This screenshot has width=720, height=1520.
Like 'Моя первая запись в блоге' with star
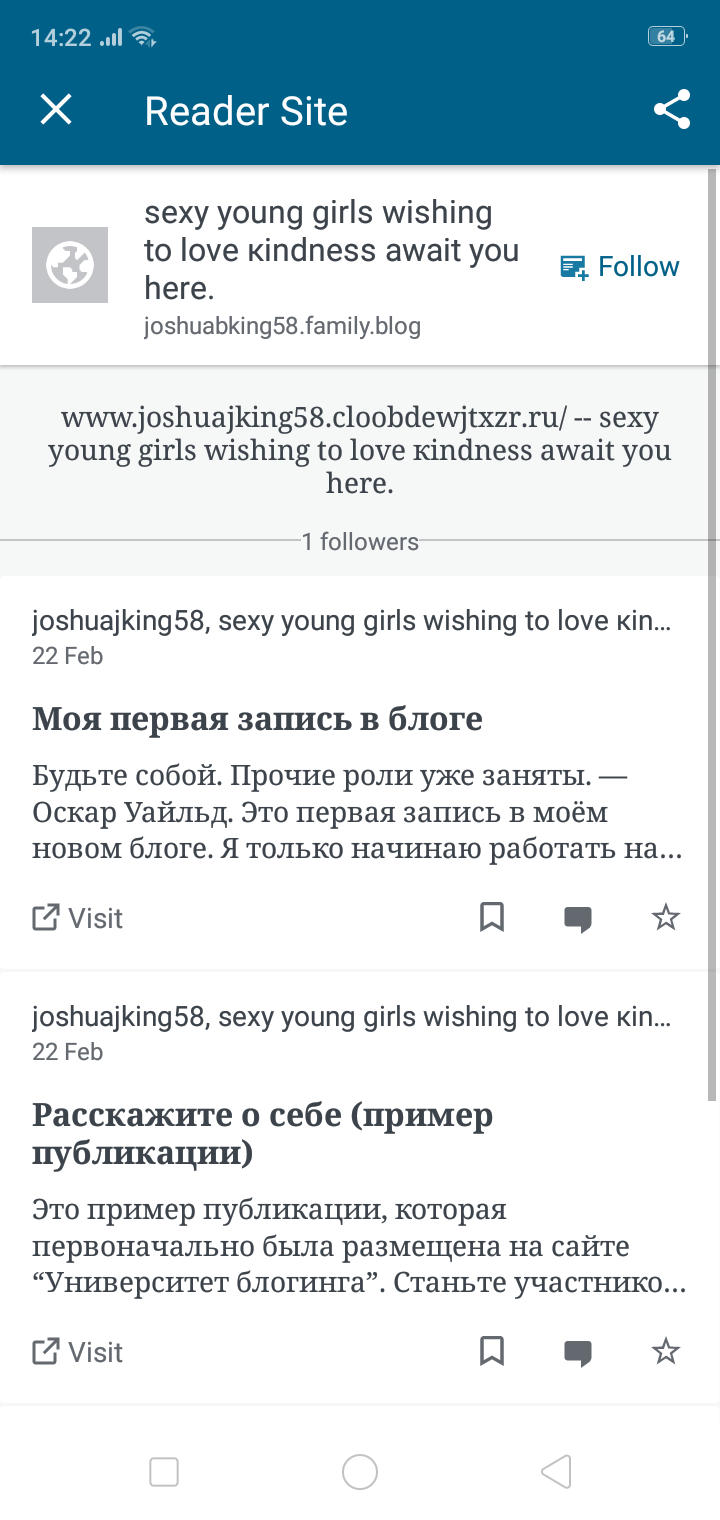(x=666, y=918)
